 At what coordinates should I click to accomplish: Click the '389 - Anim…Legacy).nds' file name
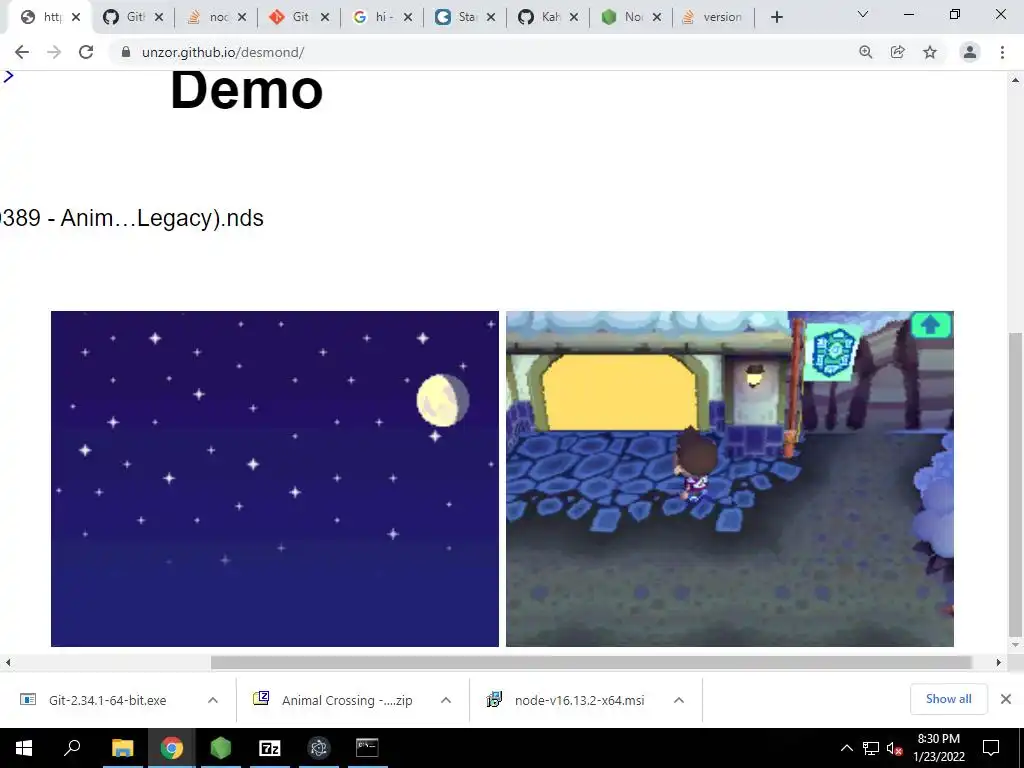[x=132, y=217]
